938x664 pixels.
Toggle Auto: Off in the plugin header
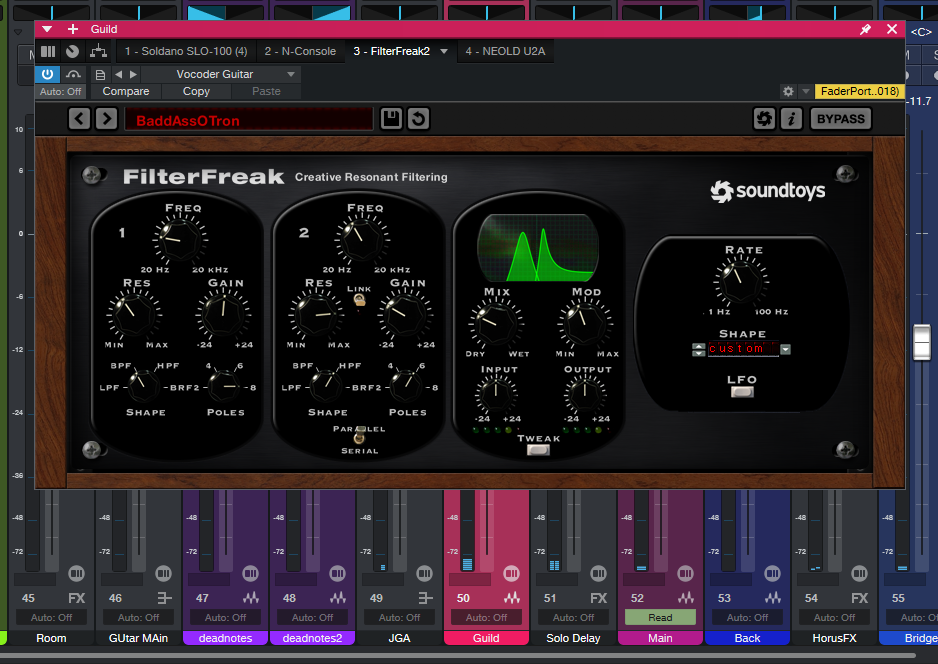tap(60, 92)
